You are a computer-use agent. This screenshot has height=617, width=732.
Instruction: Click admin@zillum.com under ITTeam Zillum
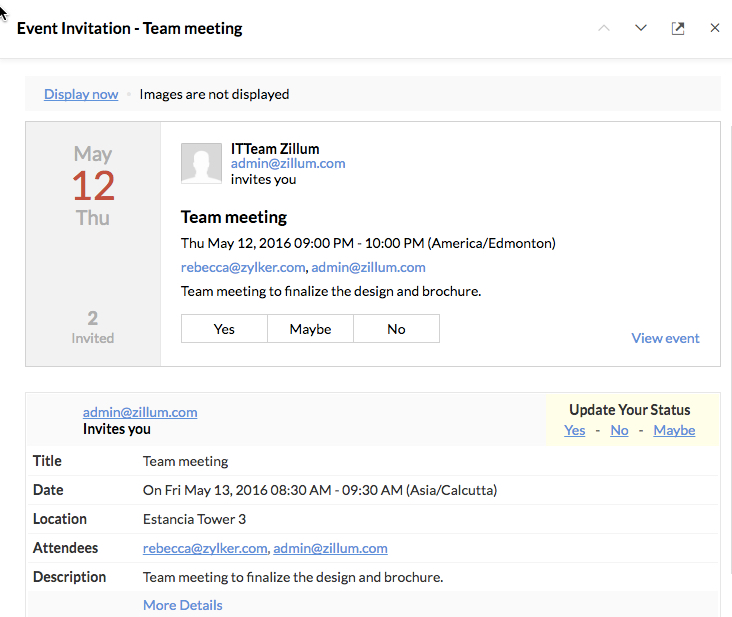pos(288,164)
